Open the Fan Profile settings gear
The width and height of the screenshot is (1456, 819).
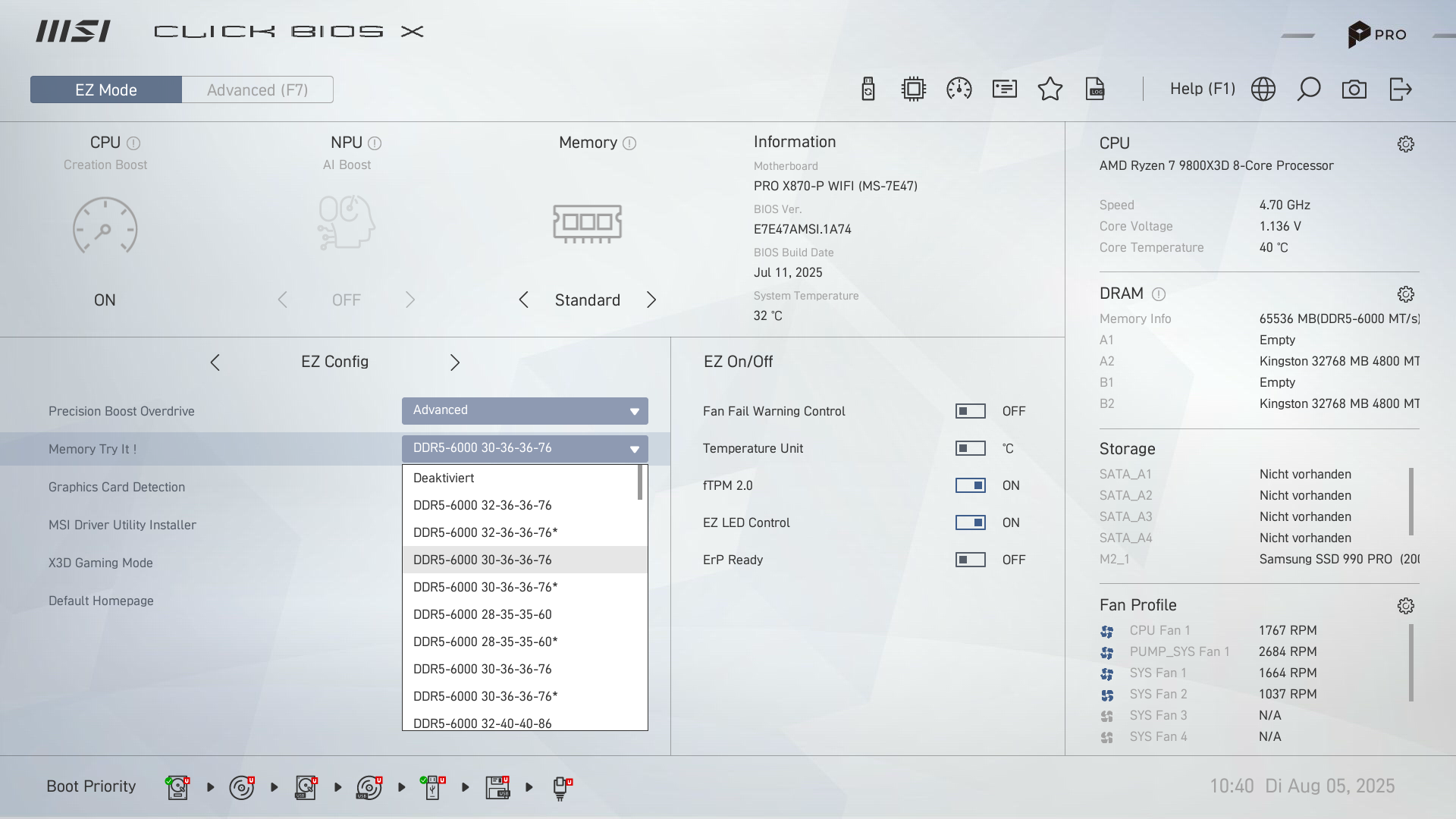(1405, 606)
